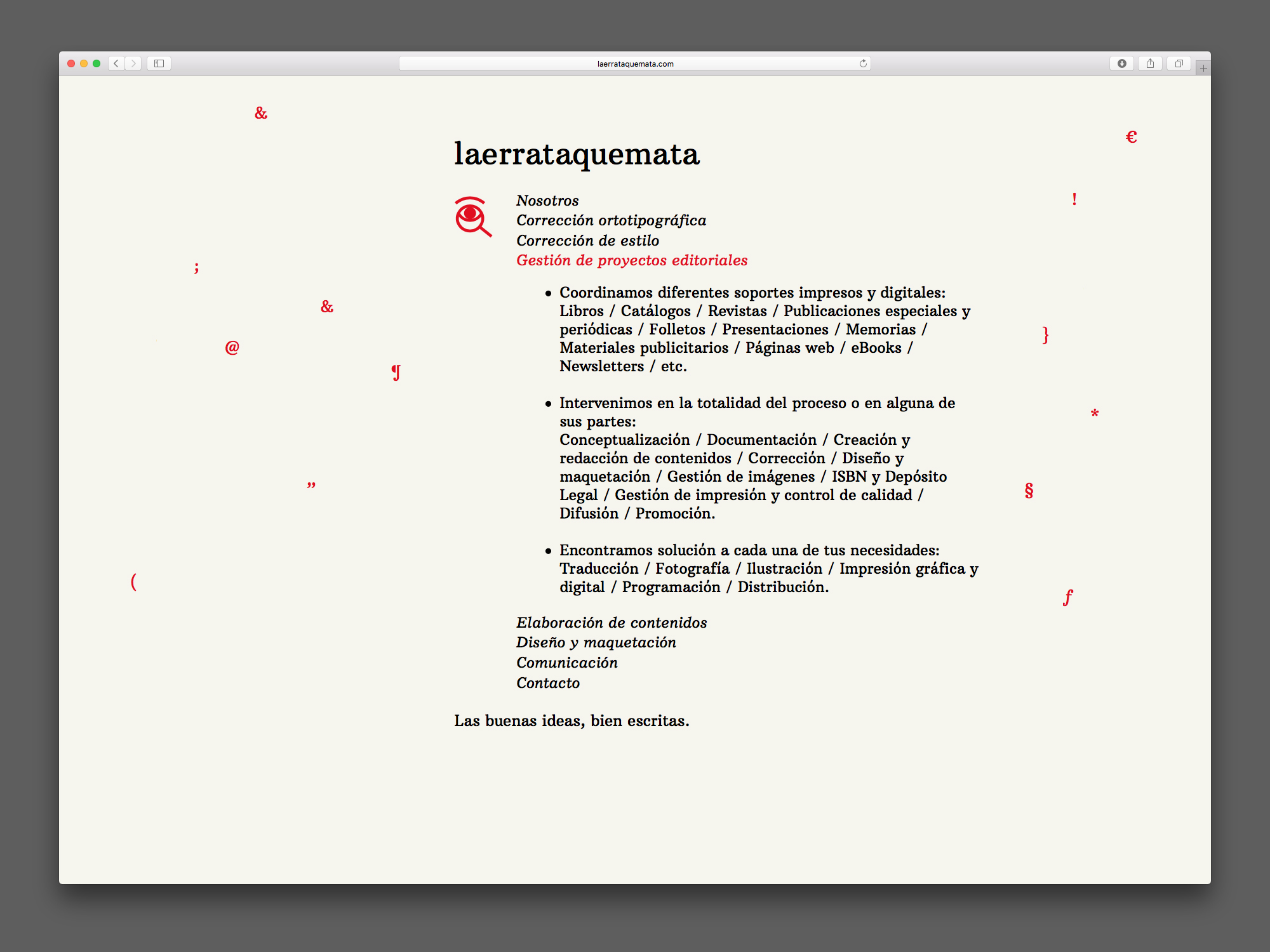The width and height of the screenshot is (1270, 952).
Task: Click the Safari forward arrow button
Action: 133,63
